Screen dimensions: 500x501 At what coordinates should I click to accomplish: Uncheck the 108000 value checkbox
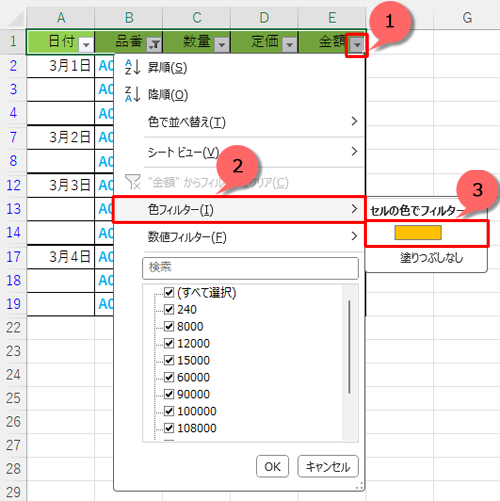pos(169,428)
